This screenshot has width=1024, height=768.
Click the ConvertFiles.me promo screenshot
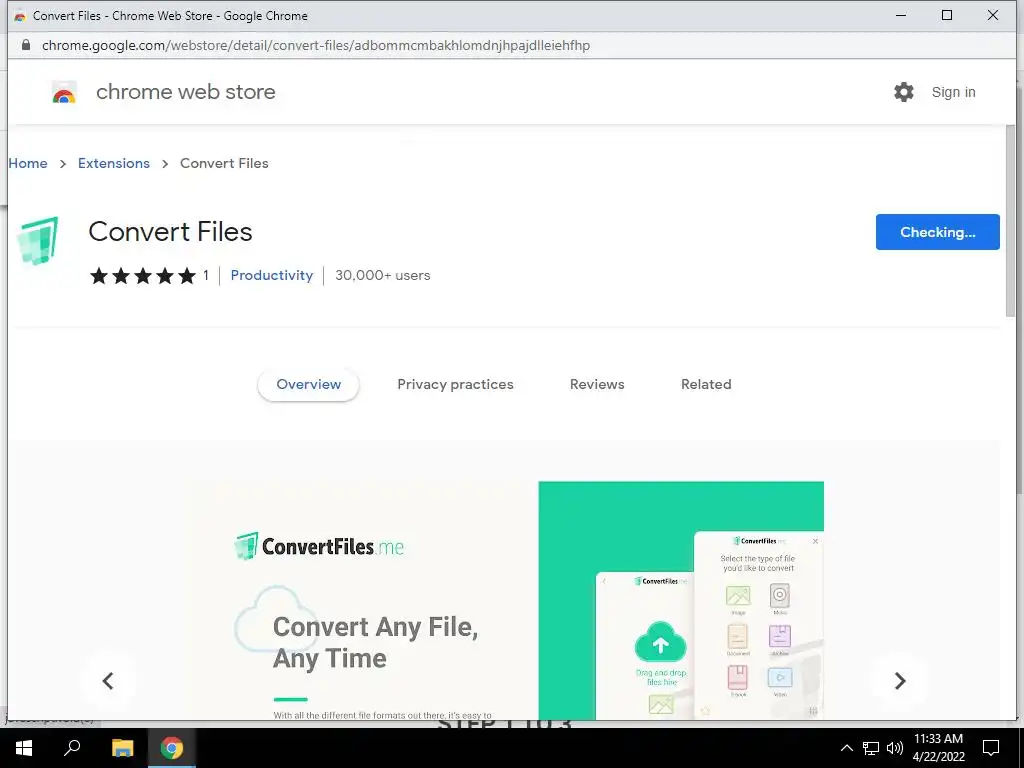(504, 601)
